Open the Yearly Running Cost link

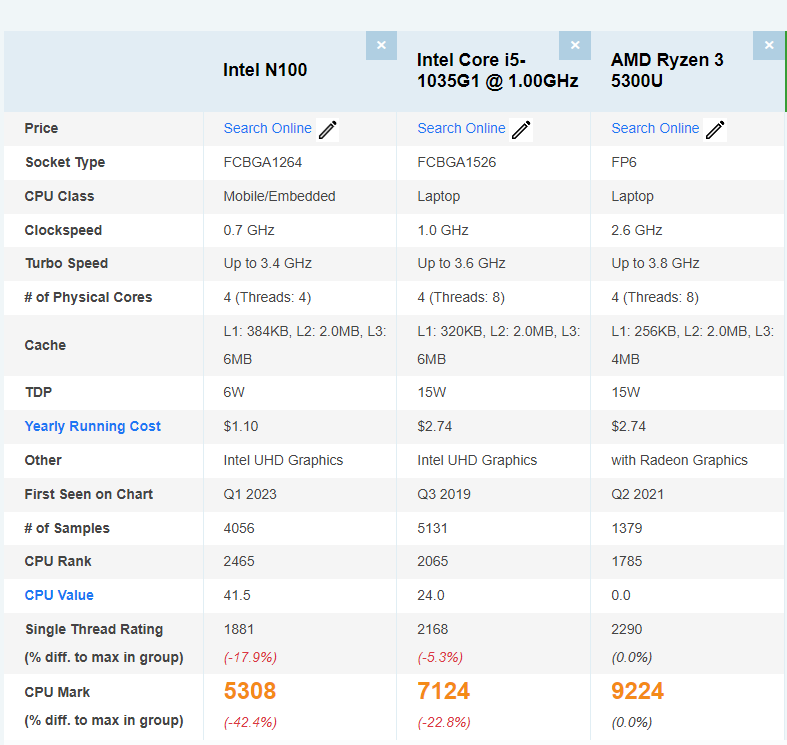(92, 426)
